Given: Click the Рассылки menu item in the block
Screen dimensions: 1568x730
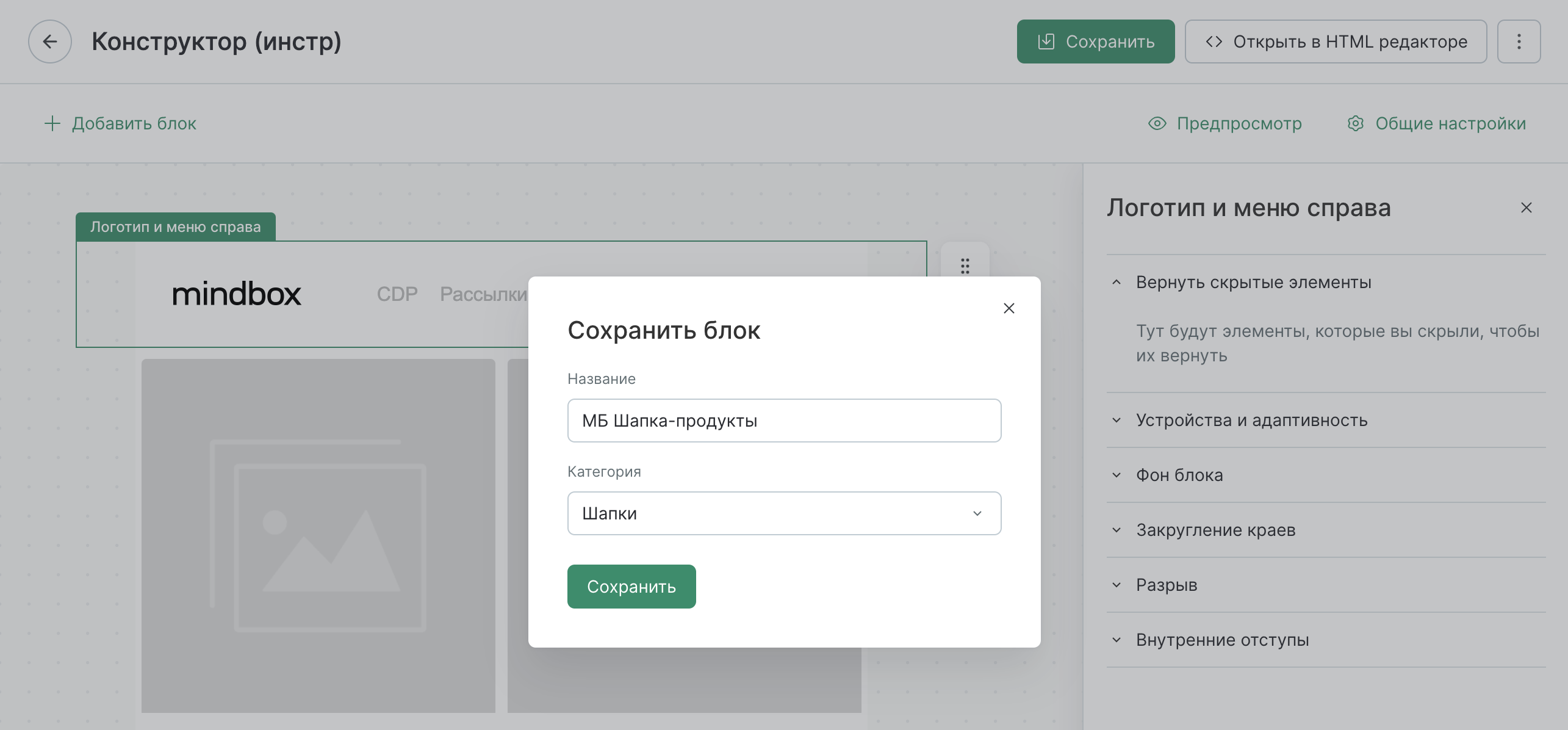Looking at the screenshot, I should point(483,294).
